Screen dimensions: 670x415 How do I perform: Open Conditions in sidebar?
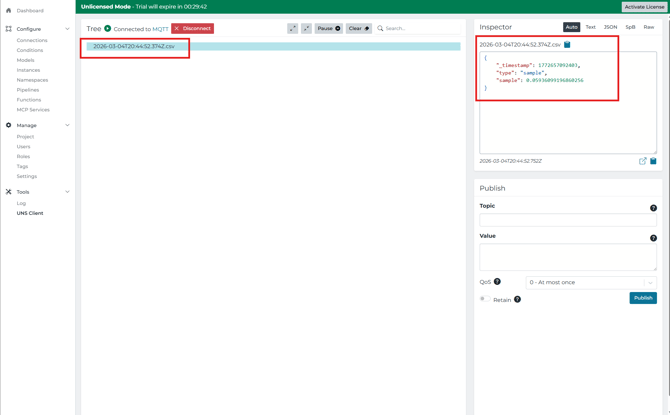click(30, 50)
